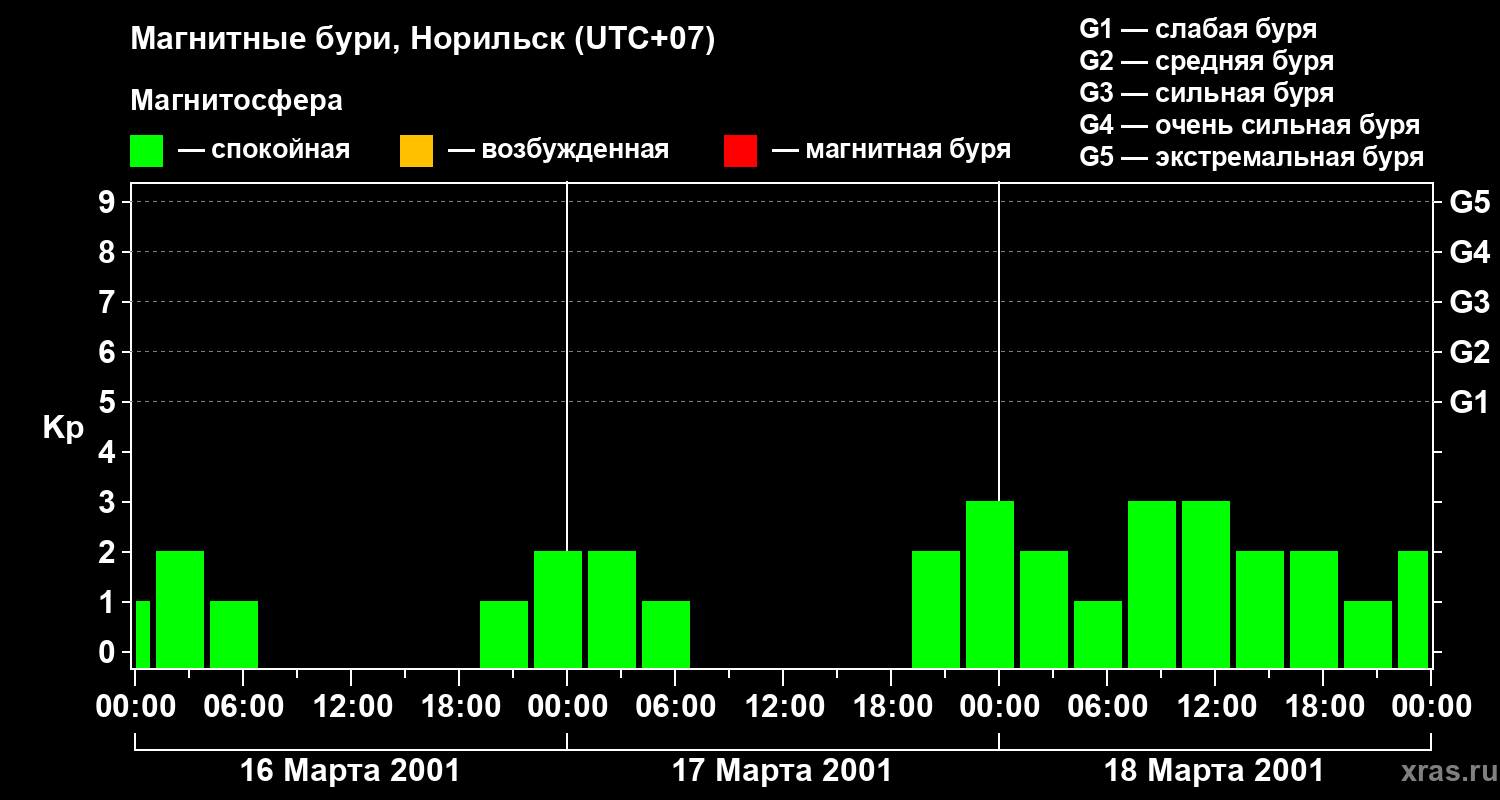Click the Kp 3 bar starting 07:00 on 18 March
1500x800 pixels.
(x=1152, y=584)
